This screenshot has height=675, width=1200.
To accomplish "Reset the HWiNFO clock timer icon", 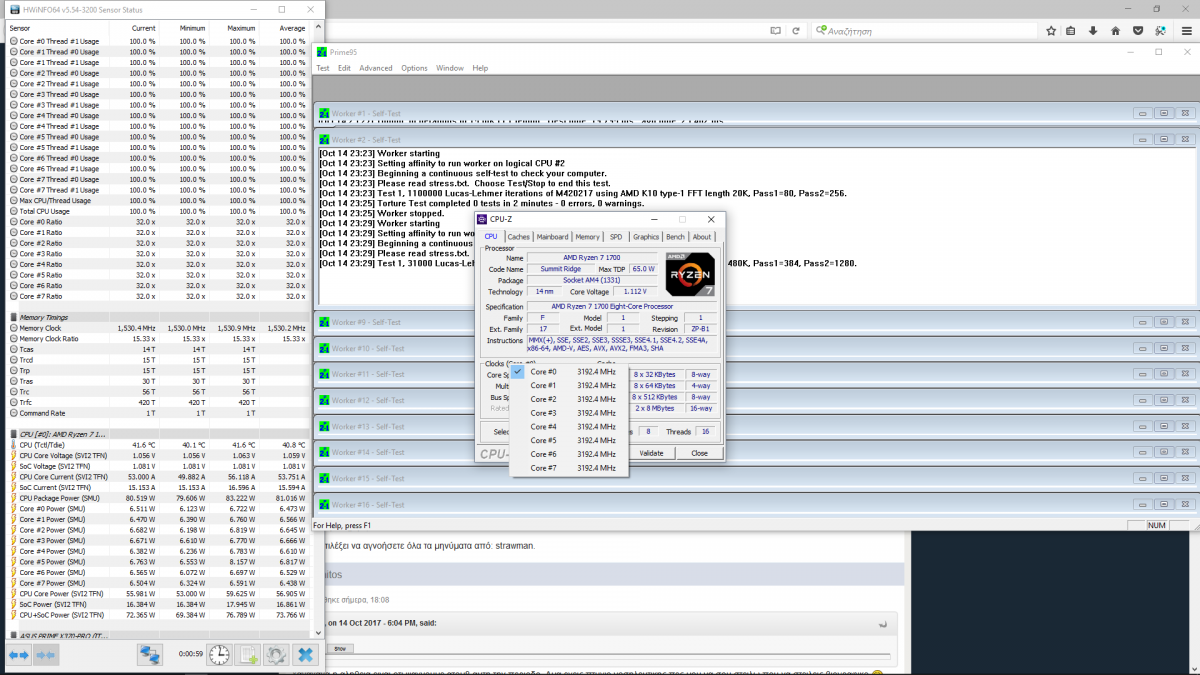I will [219, 654].
